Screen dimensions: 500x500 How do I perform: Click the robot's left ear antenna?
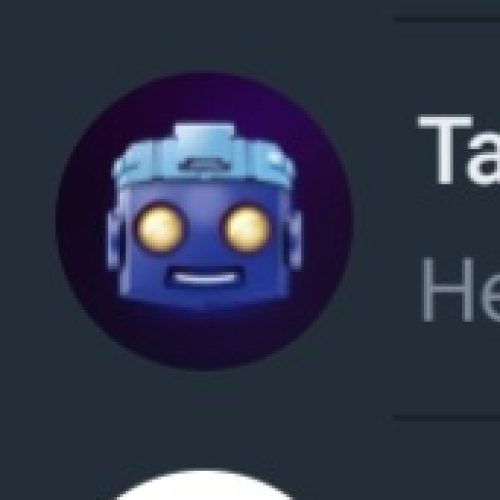click(114, 240)
